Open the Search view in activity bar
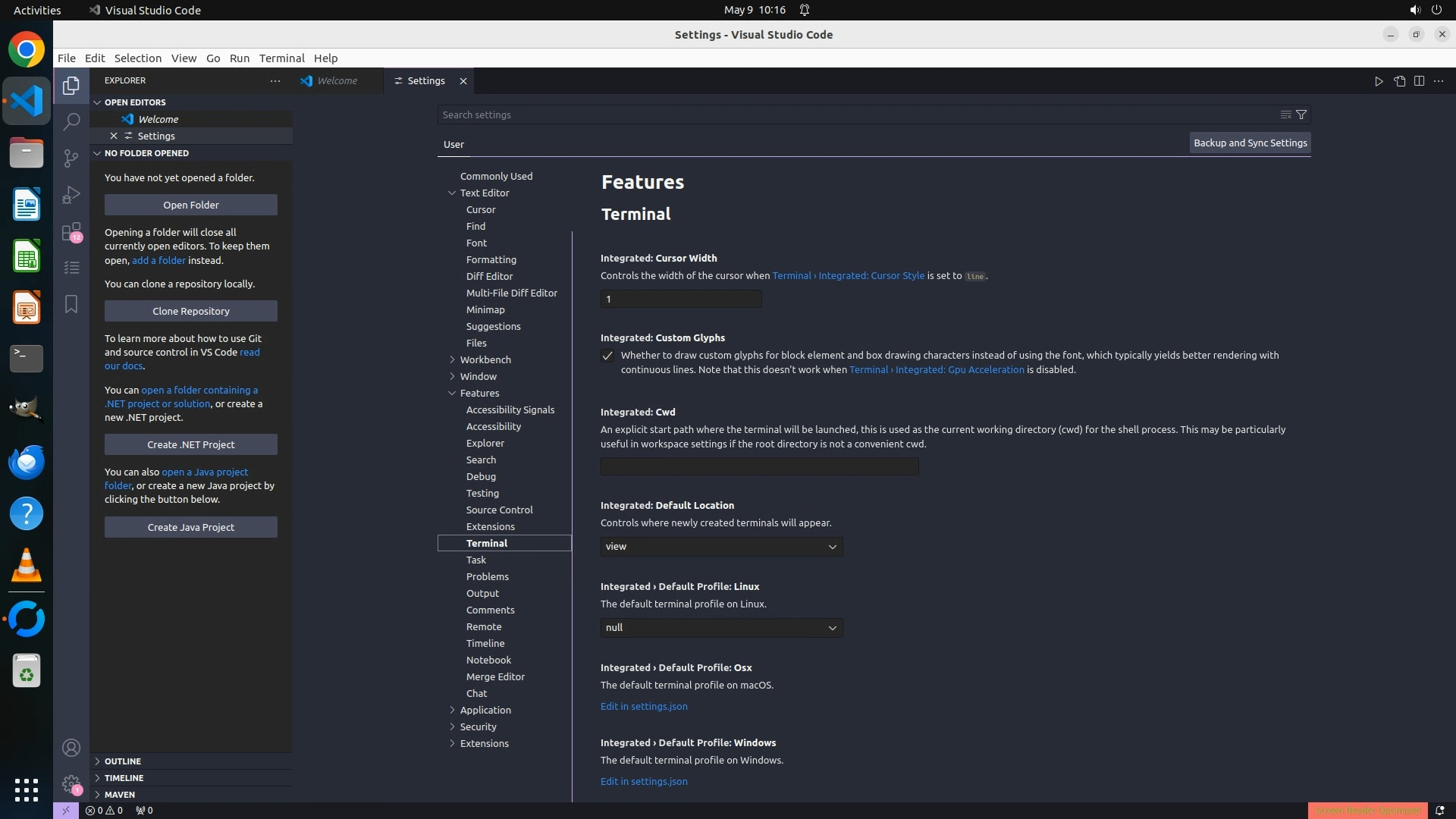The height and width of the screenshot is (819, 1456). [71, 121]
